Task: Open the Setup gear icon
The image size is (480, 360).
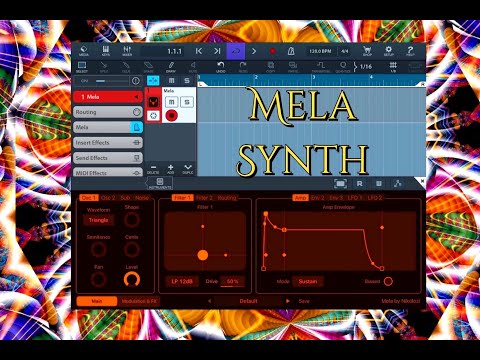Action: coord(388,51)
